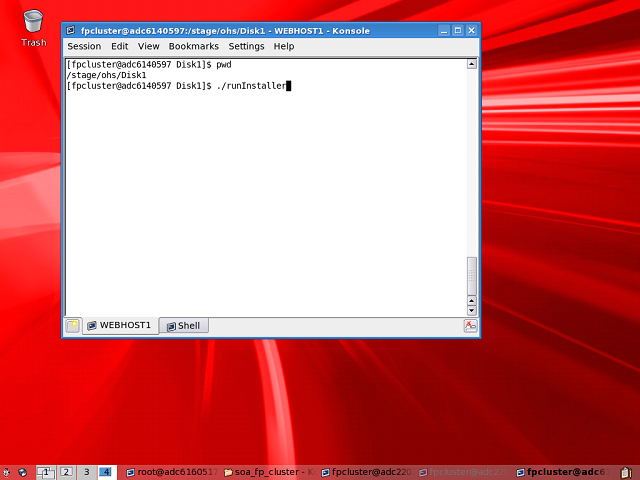Open the Edit menu
The image size is (640, 480).
[120, 46]
